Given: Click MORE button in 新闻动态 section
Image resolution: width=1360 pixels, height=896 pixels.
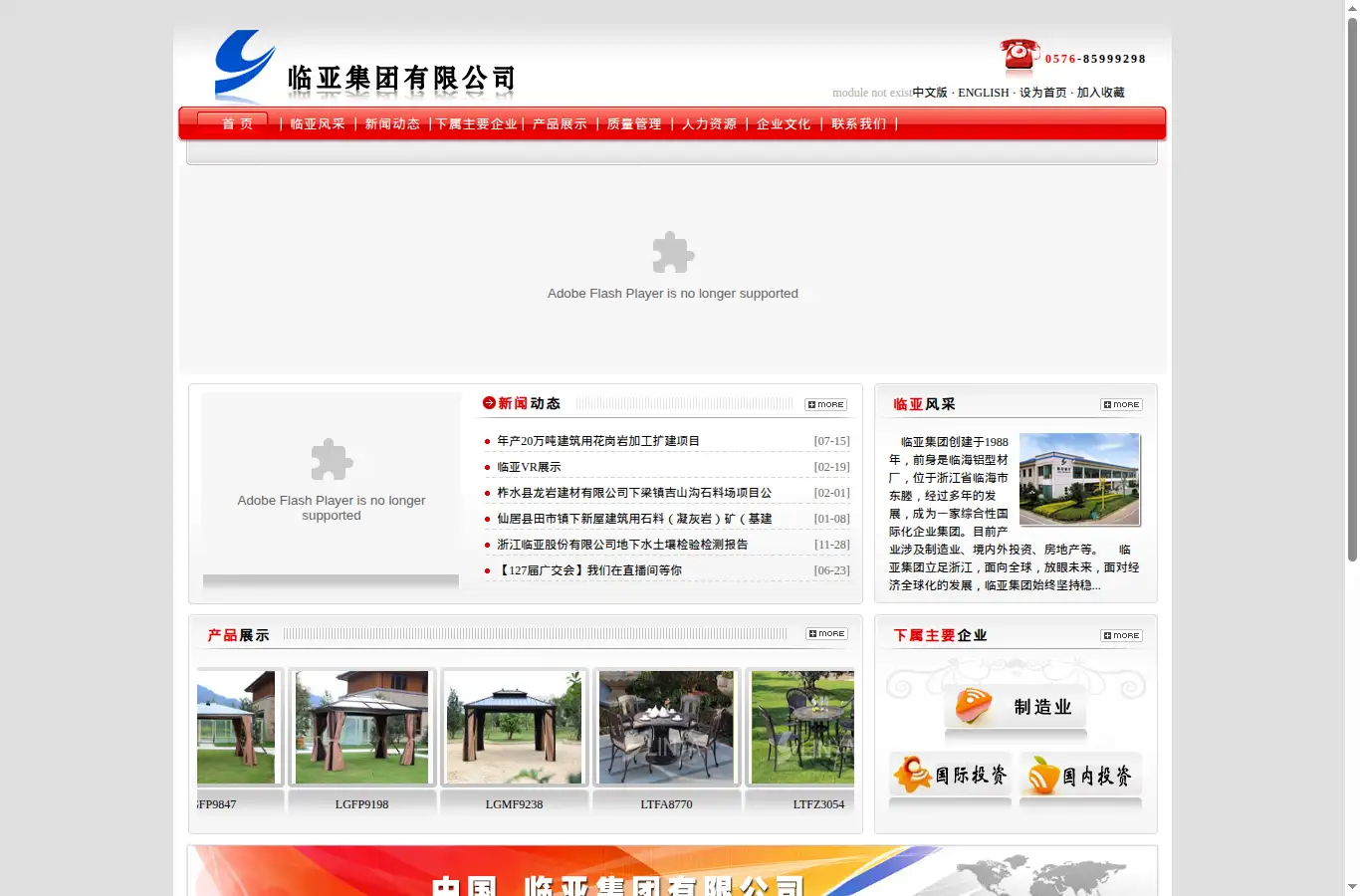Looking at the screenshot, I should click(826, 404).
